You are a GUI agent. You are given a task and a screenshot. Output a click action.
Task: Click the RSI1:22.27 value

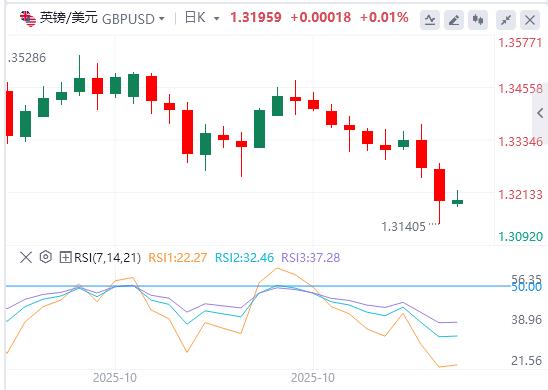tap(178, 258)
